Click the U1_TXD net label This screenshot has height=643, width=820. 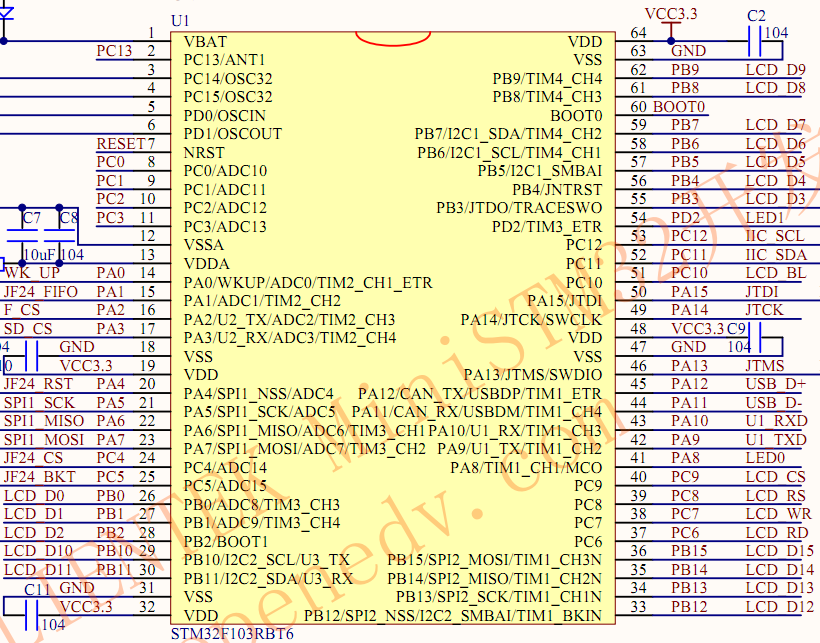tap(776, 440)
